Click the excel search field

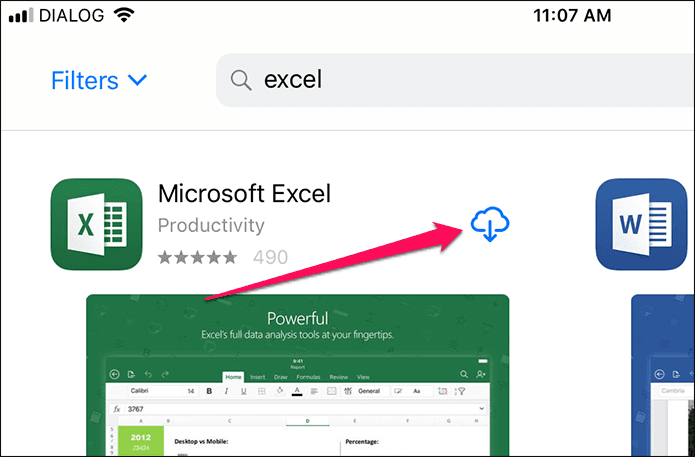(455, 80)
